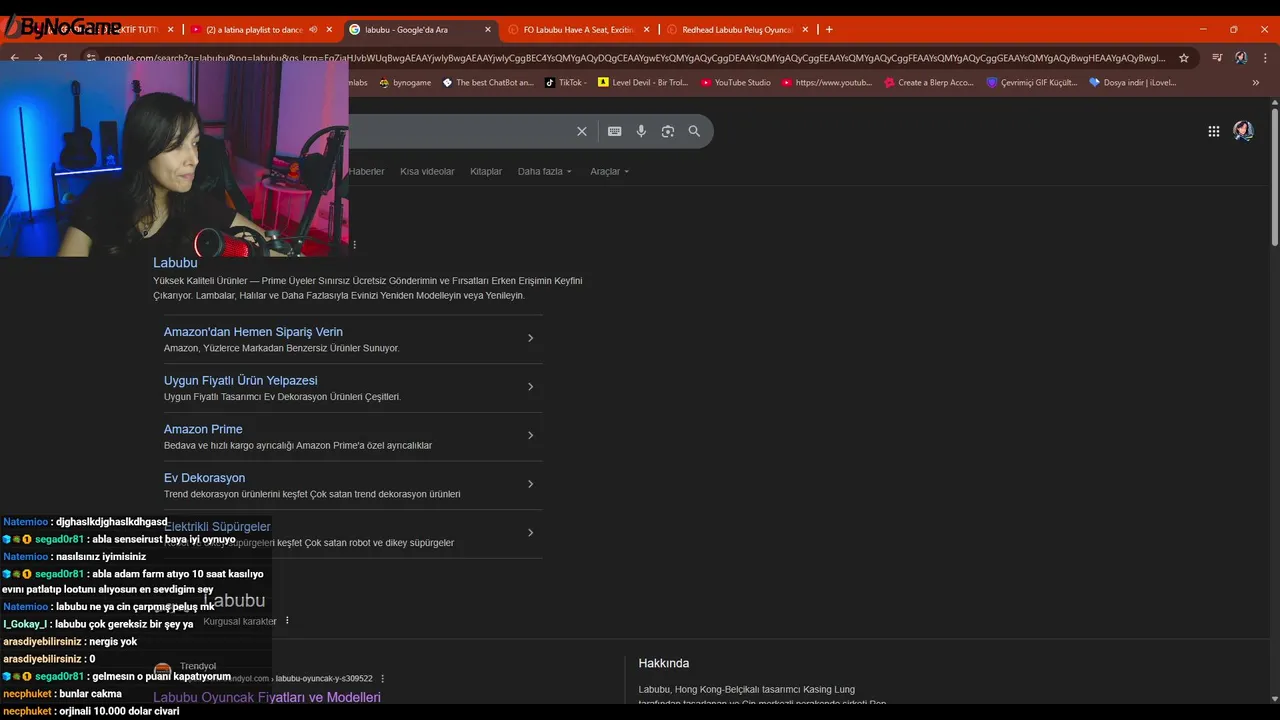This screenshot has height=720, width=1280.
Task: Open the Kitaplar search filter
Action: coord(486,171)
